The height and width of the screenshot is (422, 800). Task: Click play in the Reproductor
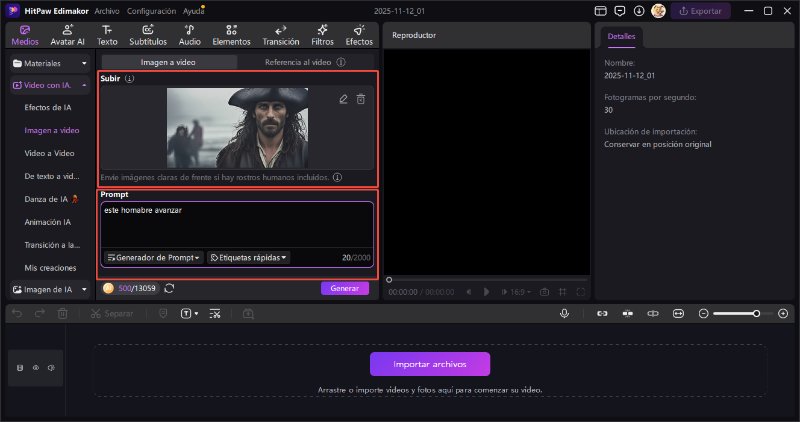pos(486,292)
